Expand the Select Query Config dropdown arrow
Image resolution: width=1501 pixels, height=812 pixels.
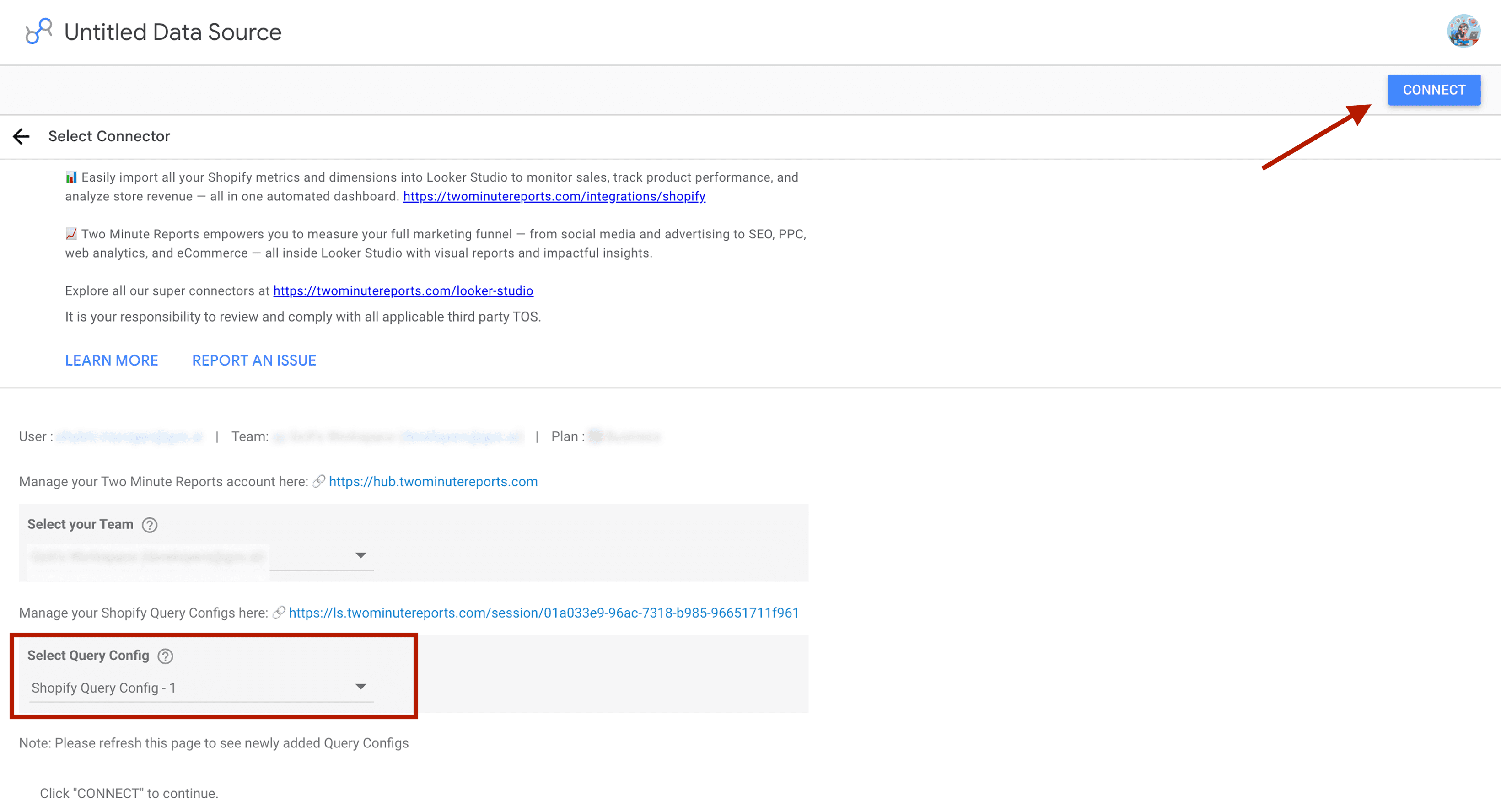pyautogui.click(x=360, y=687)
